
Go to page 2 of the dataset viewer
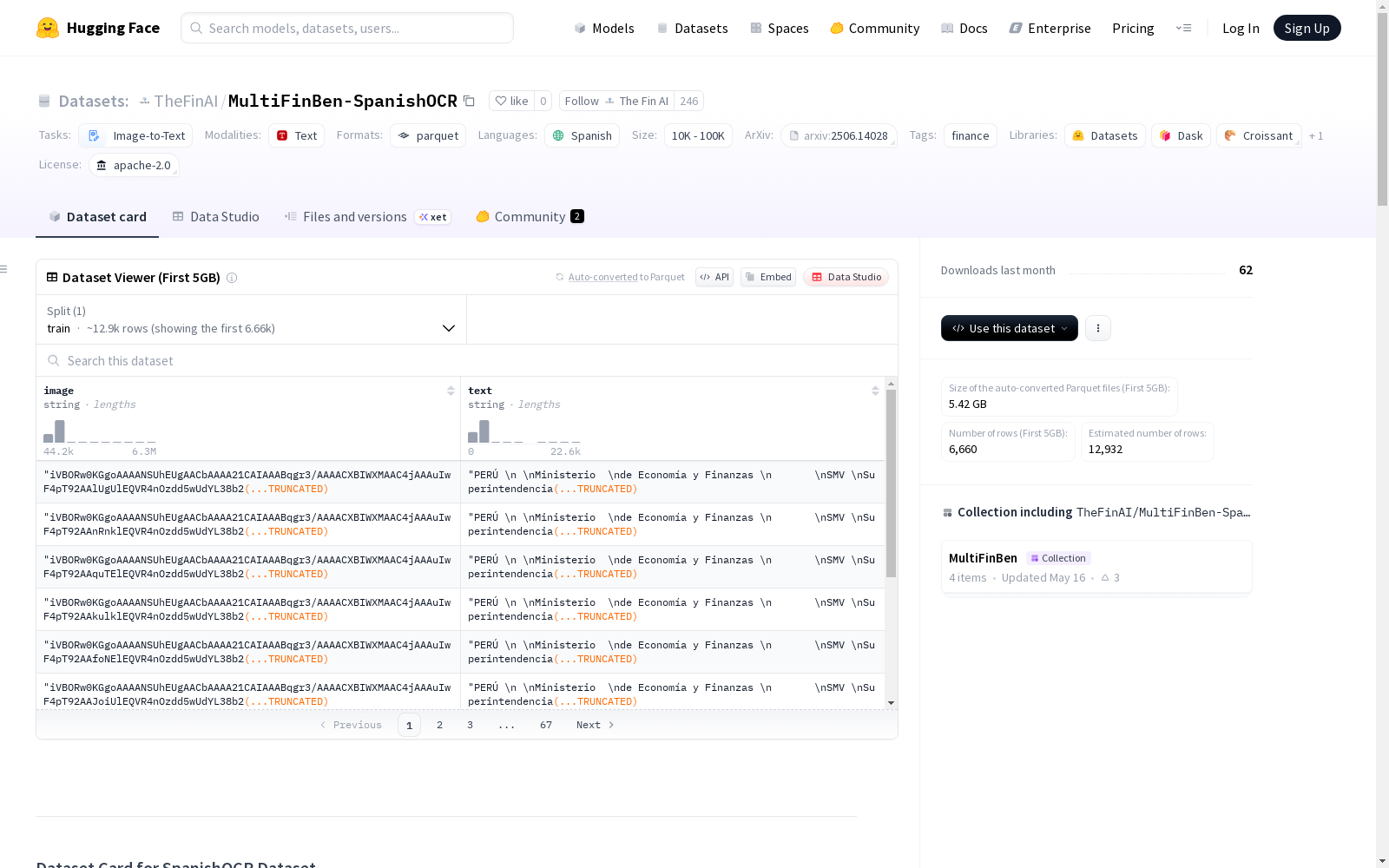(x=439, y=725)
